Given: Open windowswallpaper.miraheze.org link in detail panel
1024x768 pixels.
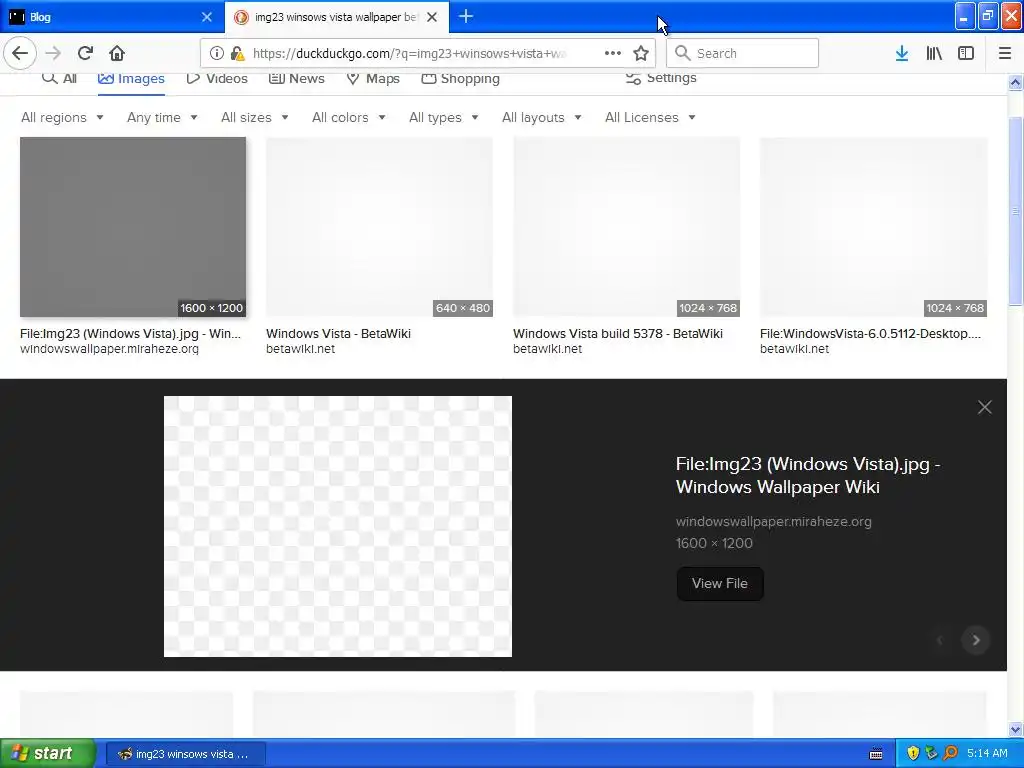Looking at the screenshot, I should 773,521.
